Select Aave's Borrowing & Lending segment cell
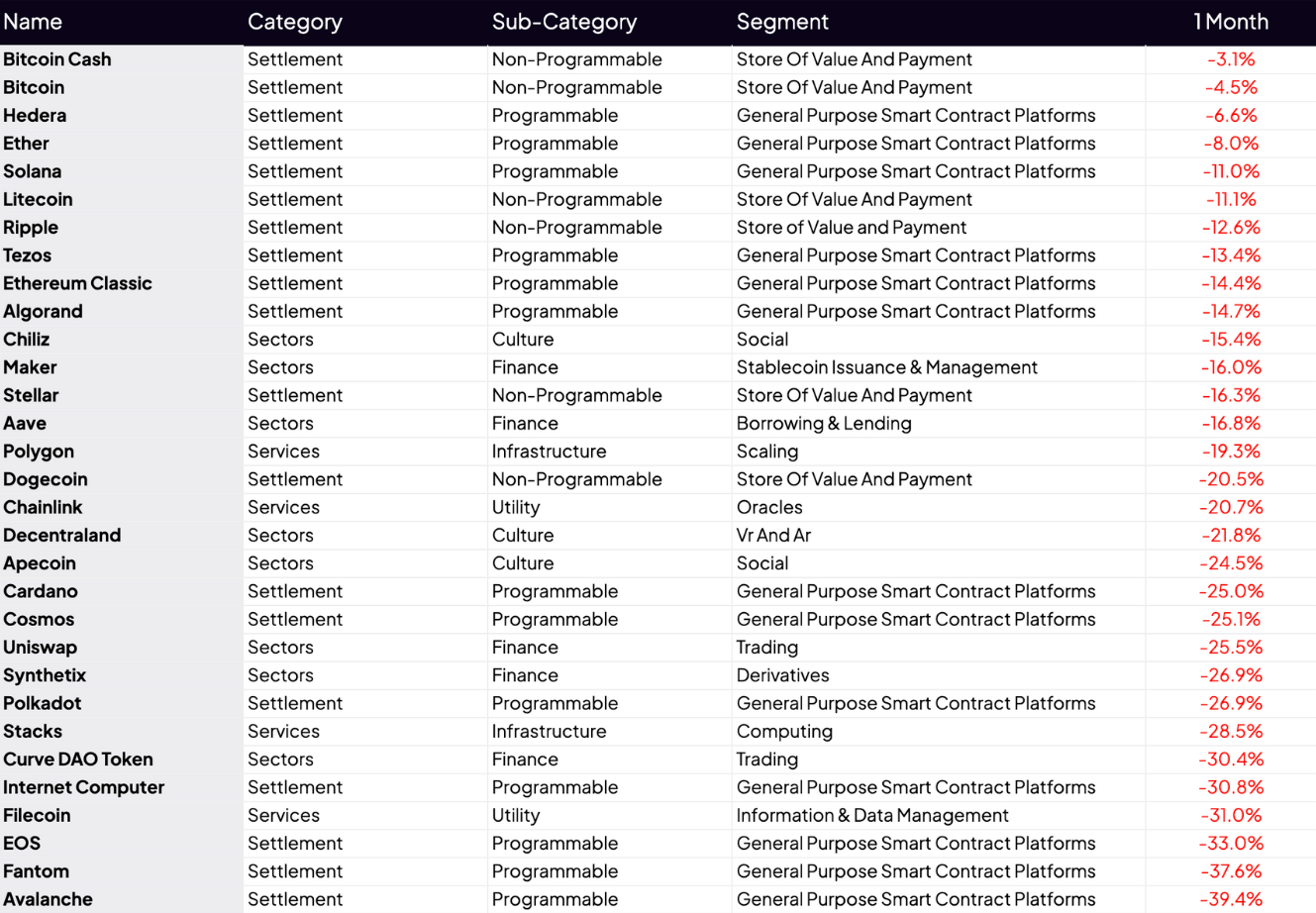Viewport: 1316px width, 913px height. coord(824,424)
